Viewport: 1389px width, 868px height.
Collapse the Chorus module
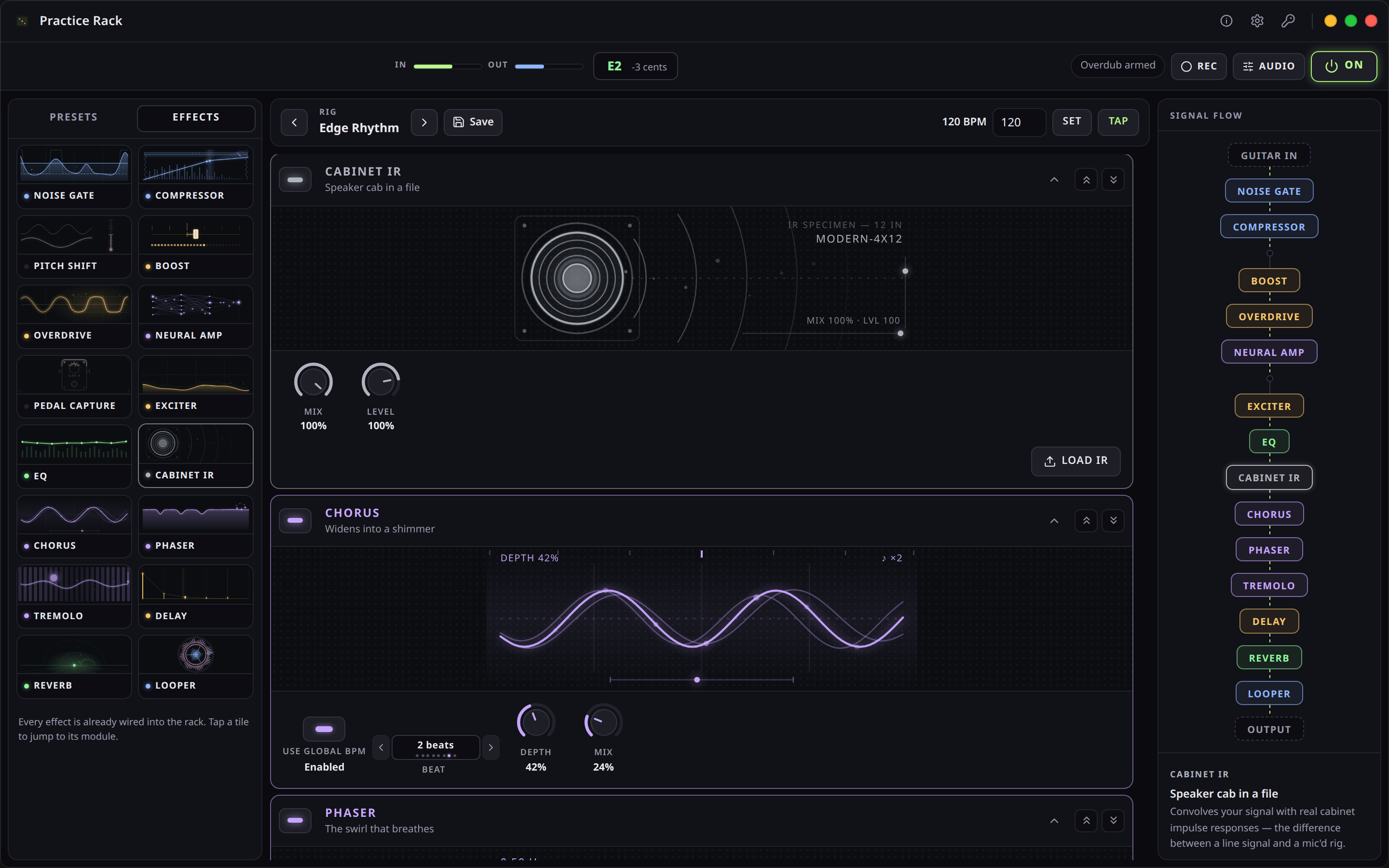[1054, 521]
